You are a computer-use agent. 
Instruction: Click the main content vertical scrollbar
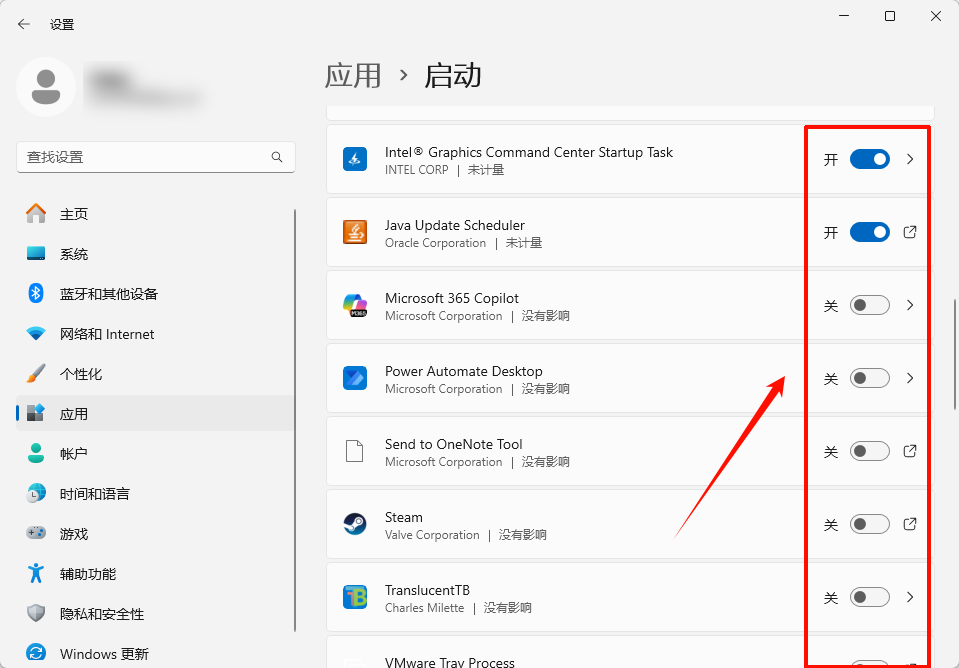[x=954, y=354]
